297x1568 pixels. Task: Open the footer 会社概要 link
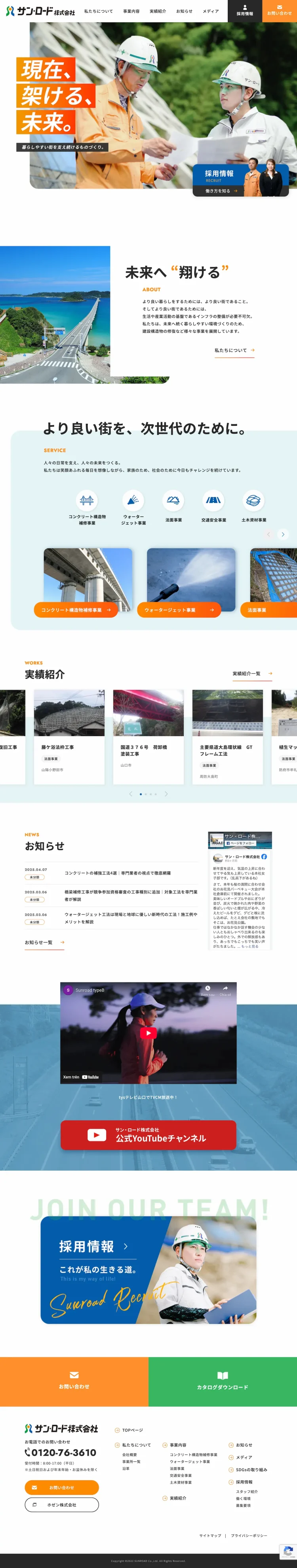coord(129,1455)
